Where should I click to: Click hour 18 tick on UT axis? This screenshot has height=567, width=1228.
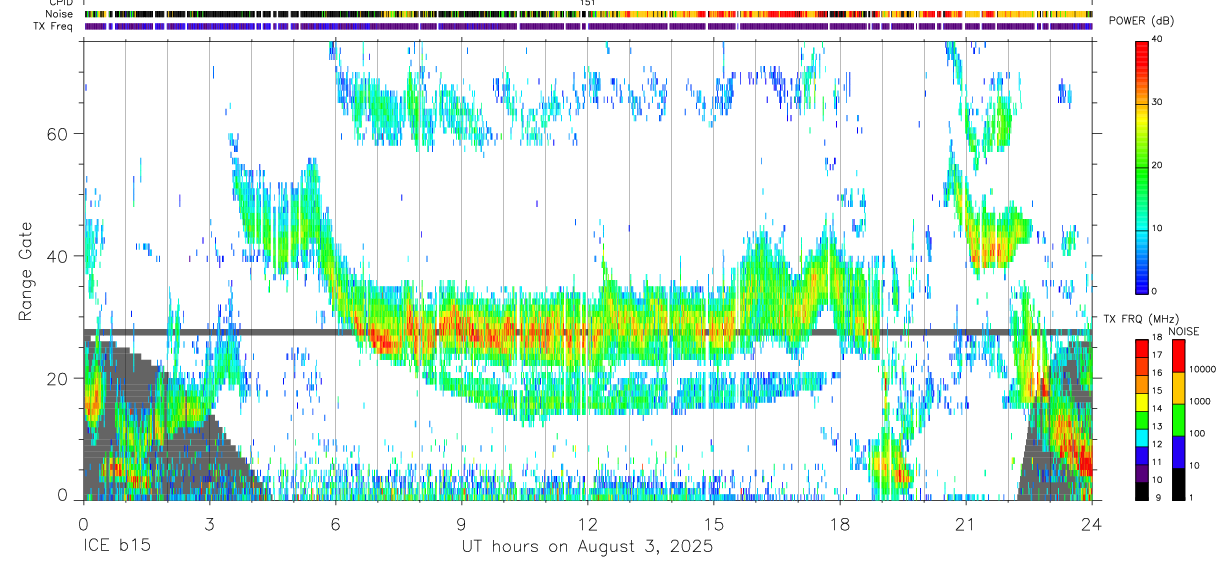840,523
